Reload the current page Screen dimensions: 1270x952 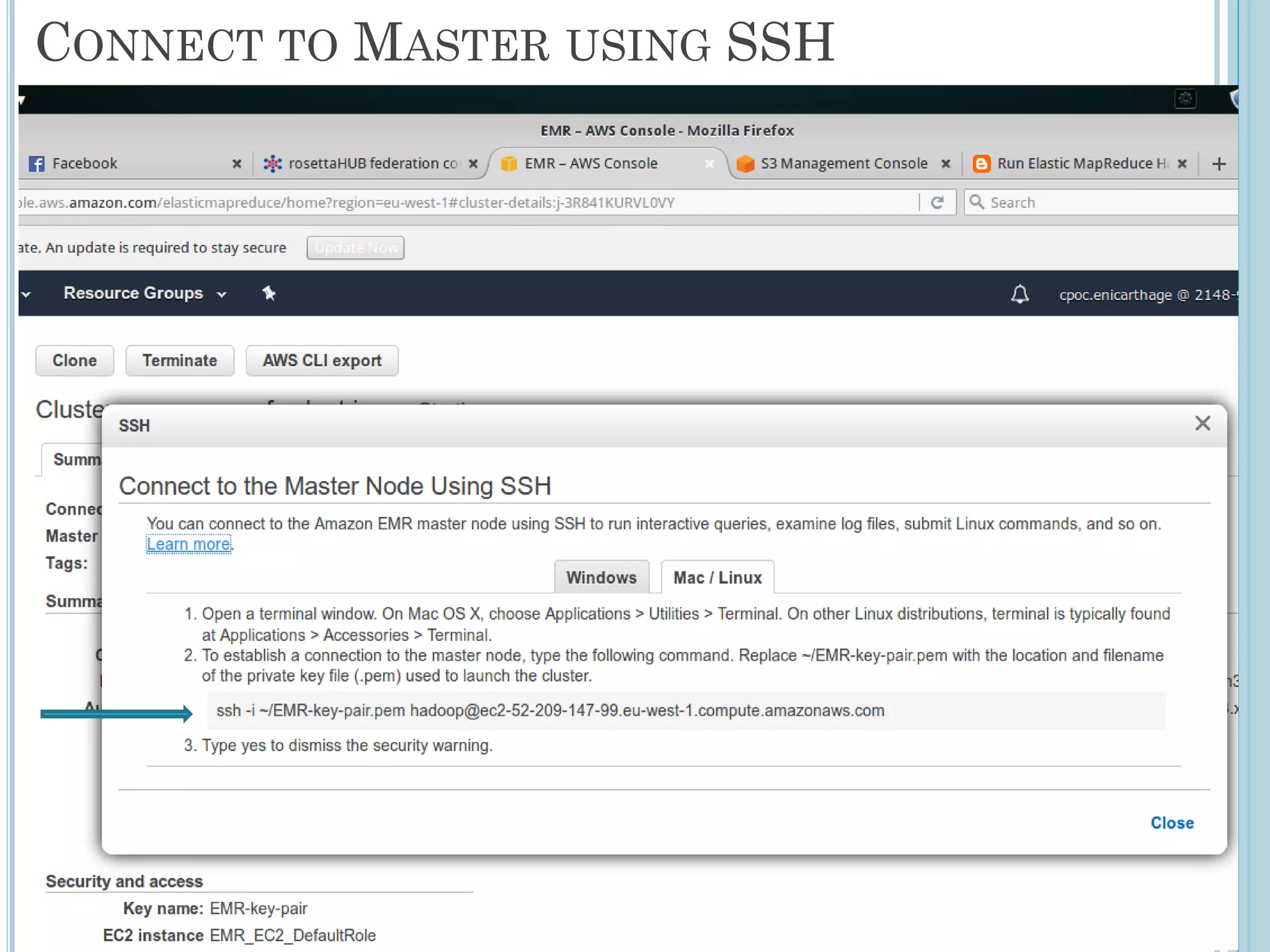(x=937, y=203)
